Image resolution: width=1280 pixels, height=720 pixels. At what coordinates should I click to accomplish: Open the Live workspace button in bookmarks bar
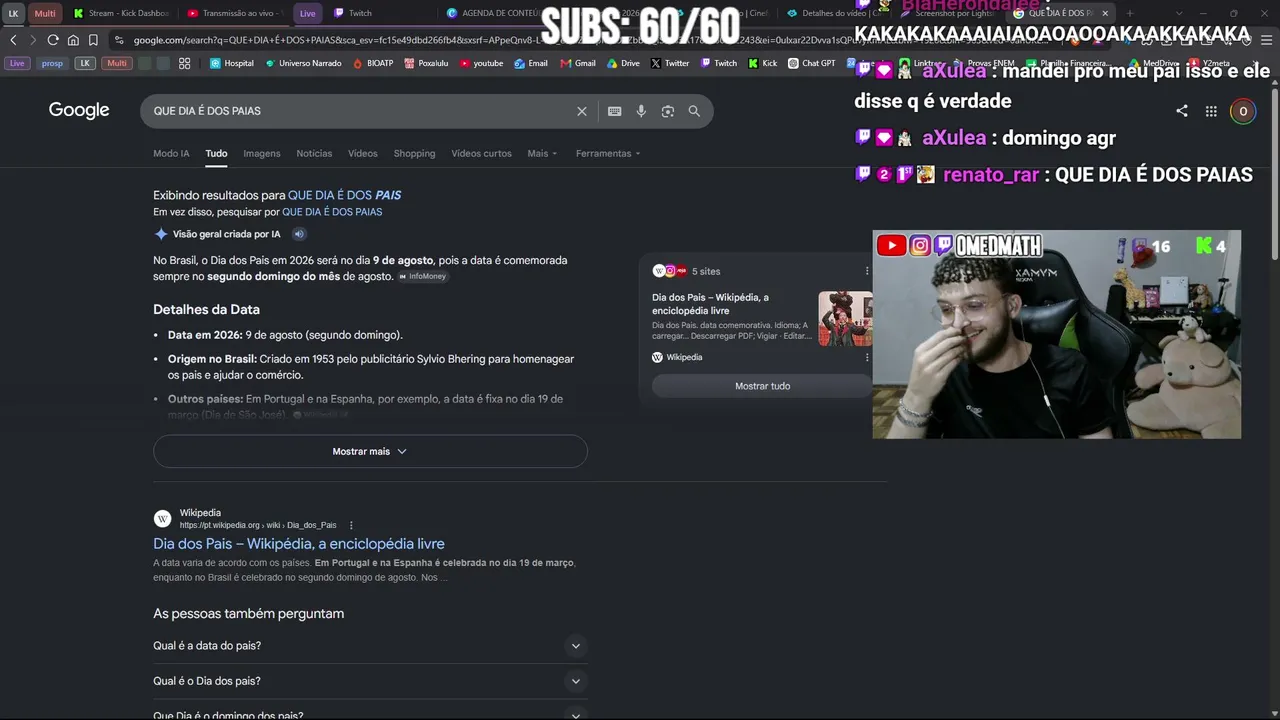17,63
